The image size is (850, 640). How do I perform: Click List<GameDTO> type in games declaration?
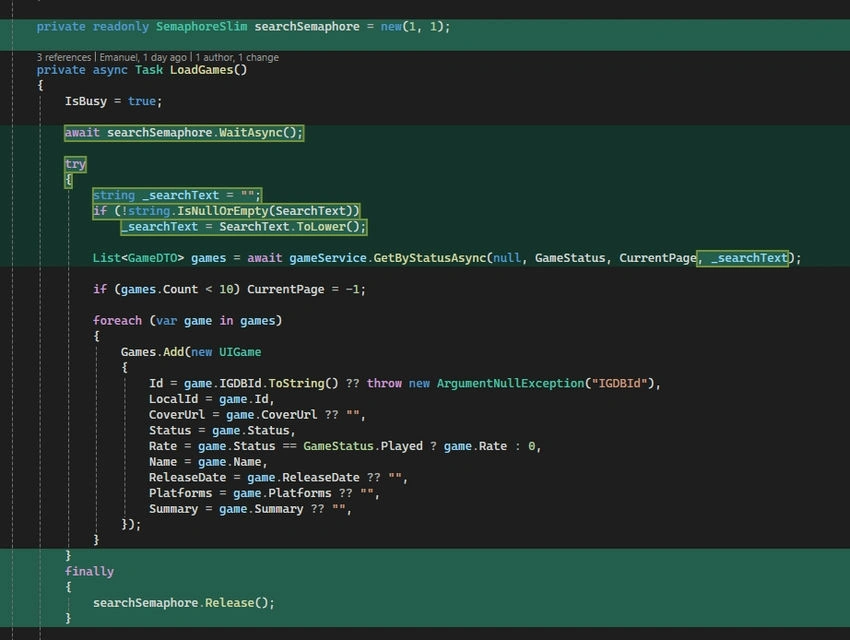[x=138, y=258]
